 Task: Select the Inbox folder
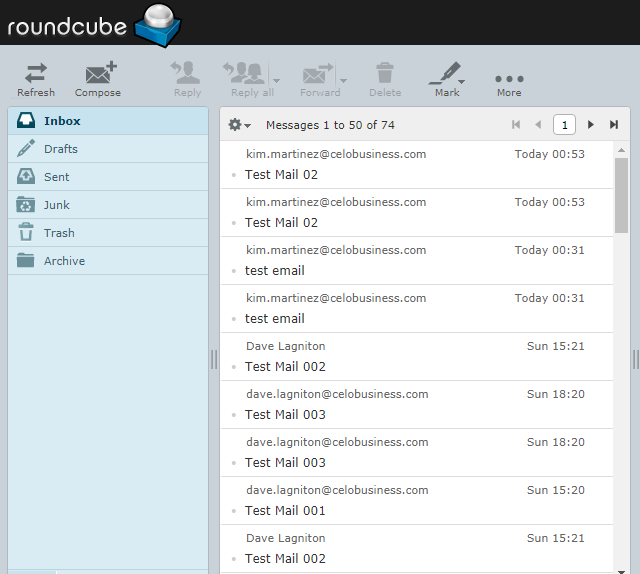click(108, 121)
